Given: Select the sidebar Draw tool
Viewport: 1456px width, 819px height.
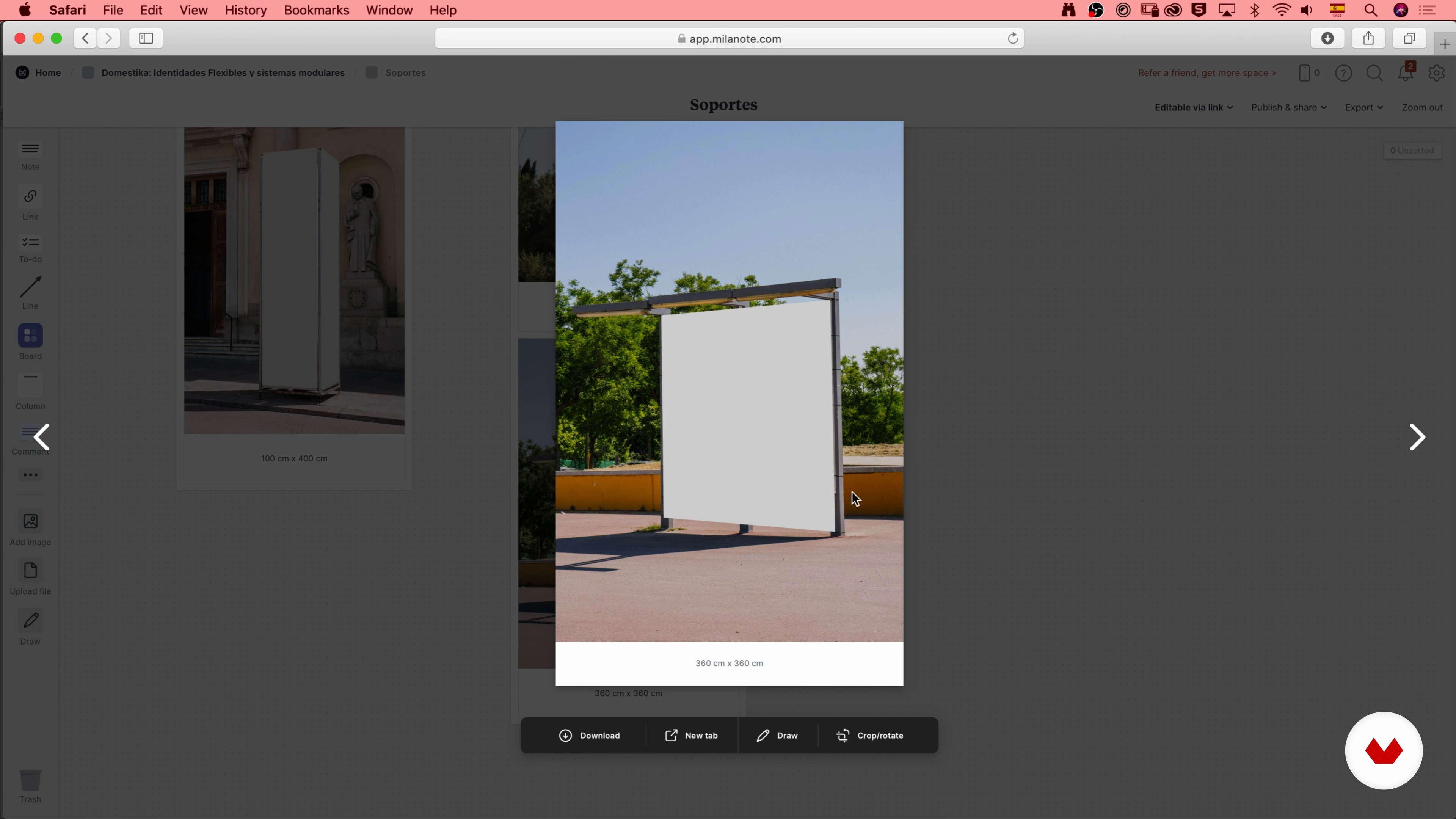Looking at the screenshot, I should tap(30, 628).
